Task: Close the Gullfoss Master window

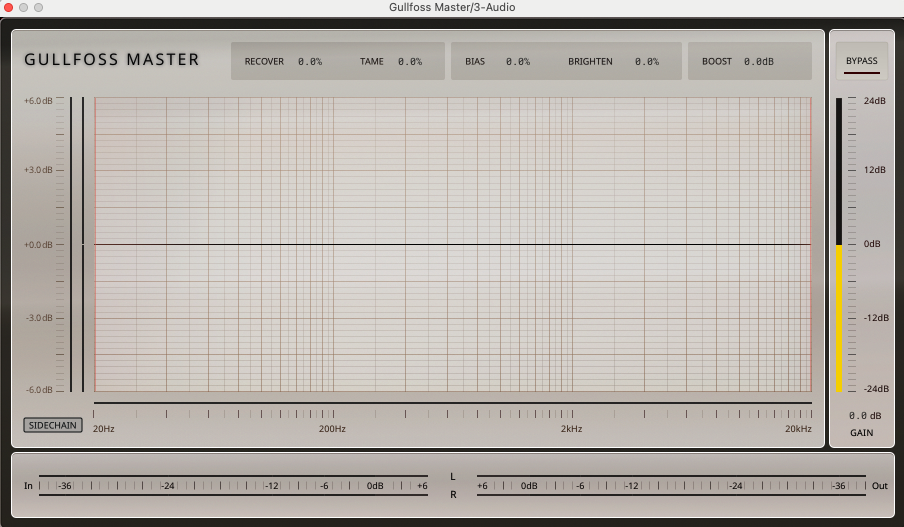Action: (7, 7)
